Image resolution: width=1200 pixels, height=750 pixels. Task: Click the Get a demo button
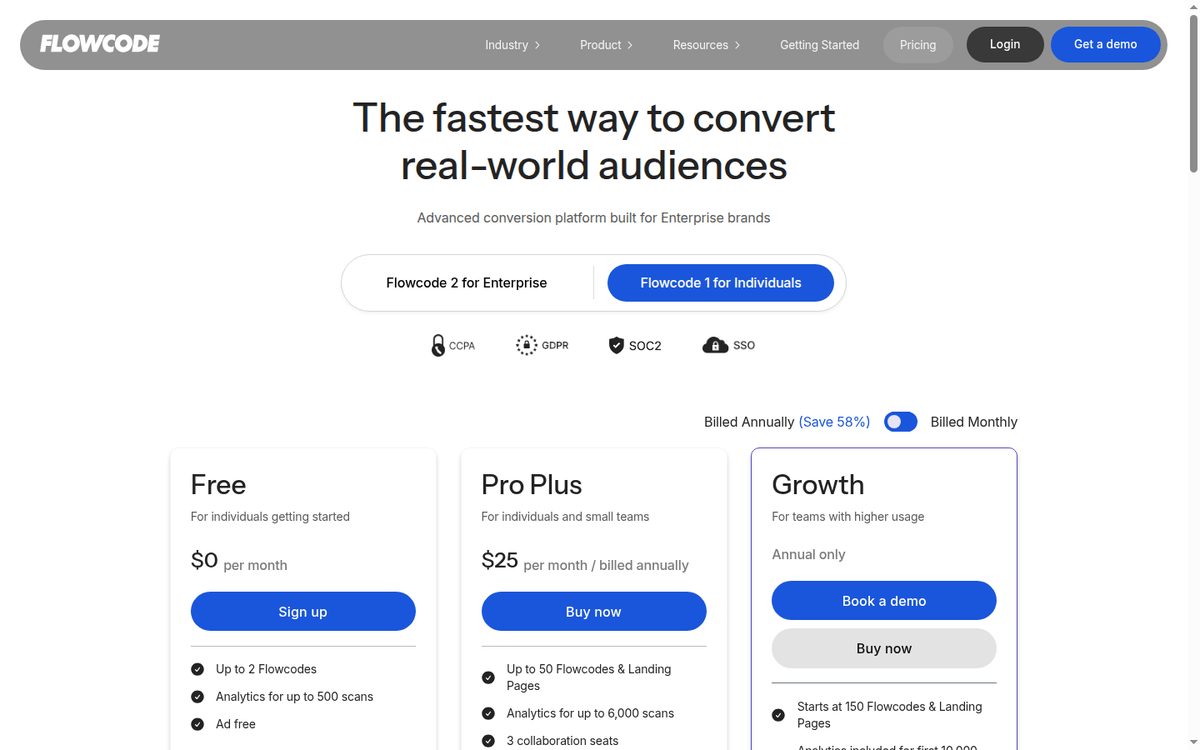coord(1105,44)
